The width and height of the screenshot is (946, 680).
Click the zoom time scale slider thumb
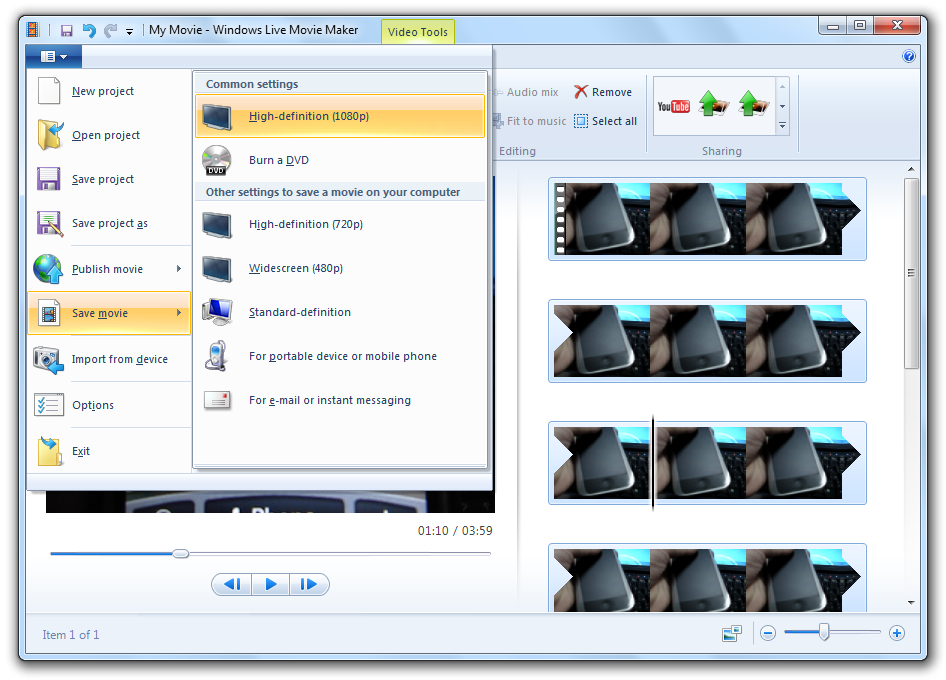(x=824, y=632)
